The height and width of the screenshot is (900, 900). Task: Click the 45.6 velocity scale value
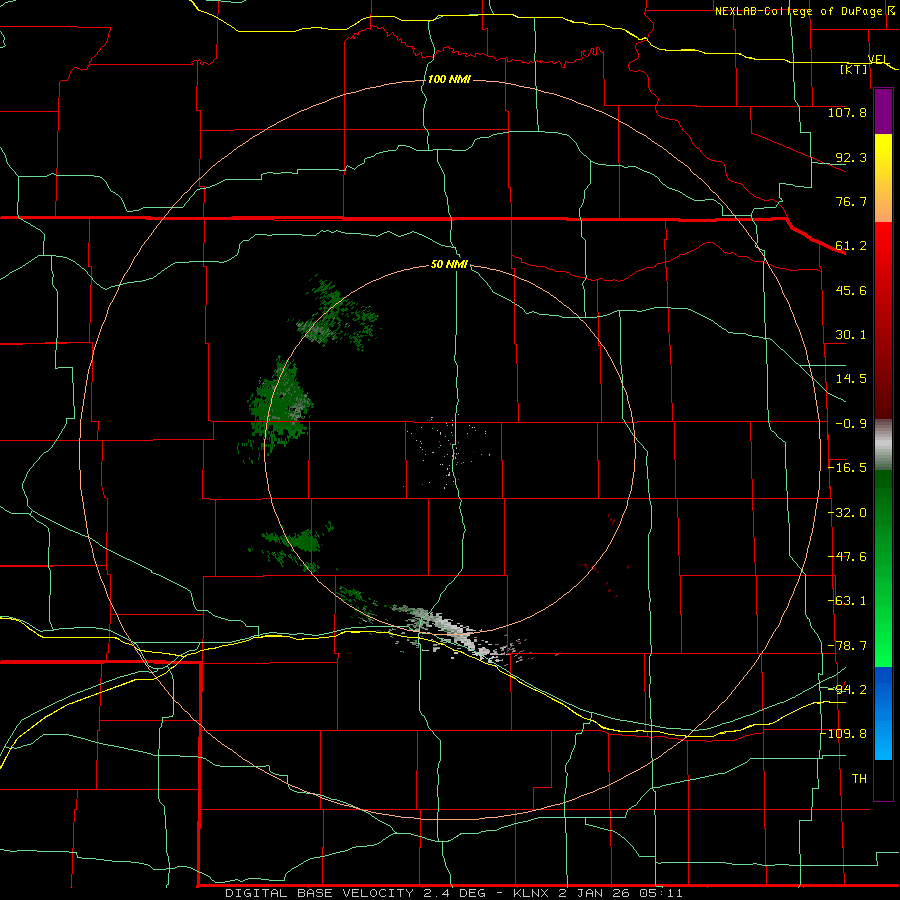pos(851,290)
